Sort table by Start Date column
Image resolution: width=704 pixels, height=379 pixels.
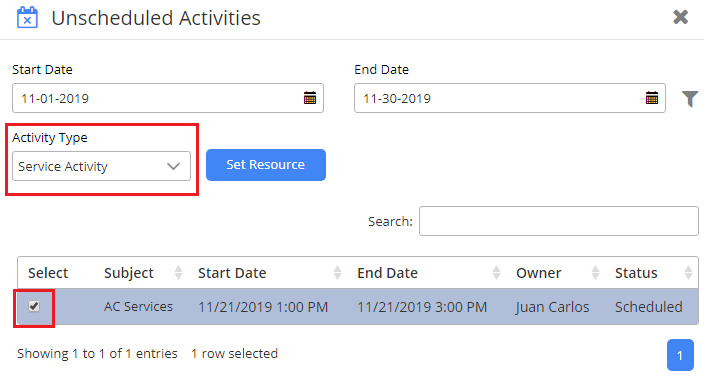click(x=269, y=273)
